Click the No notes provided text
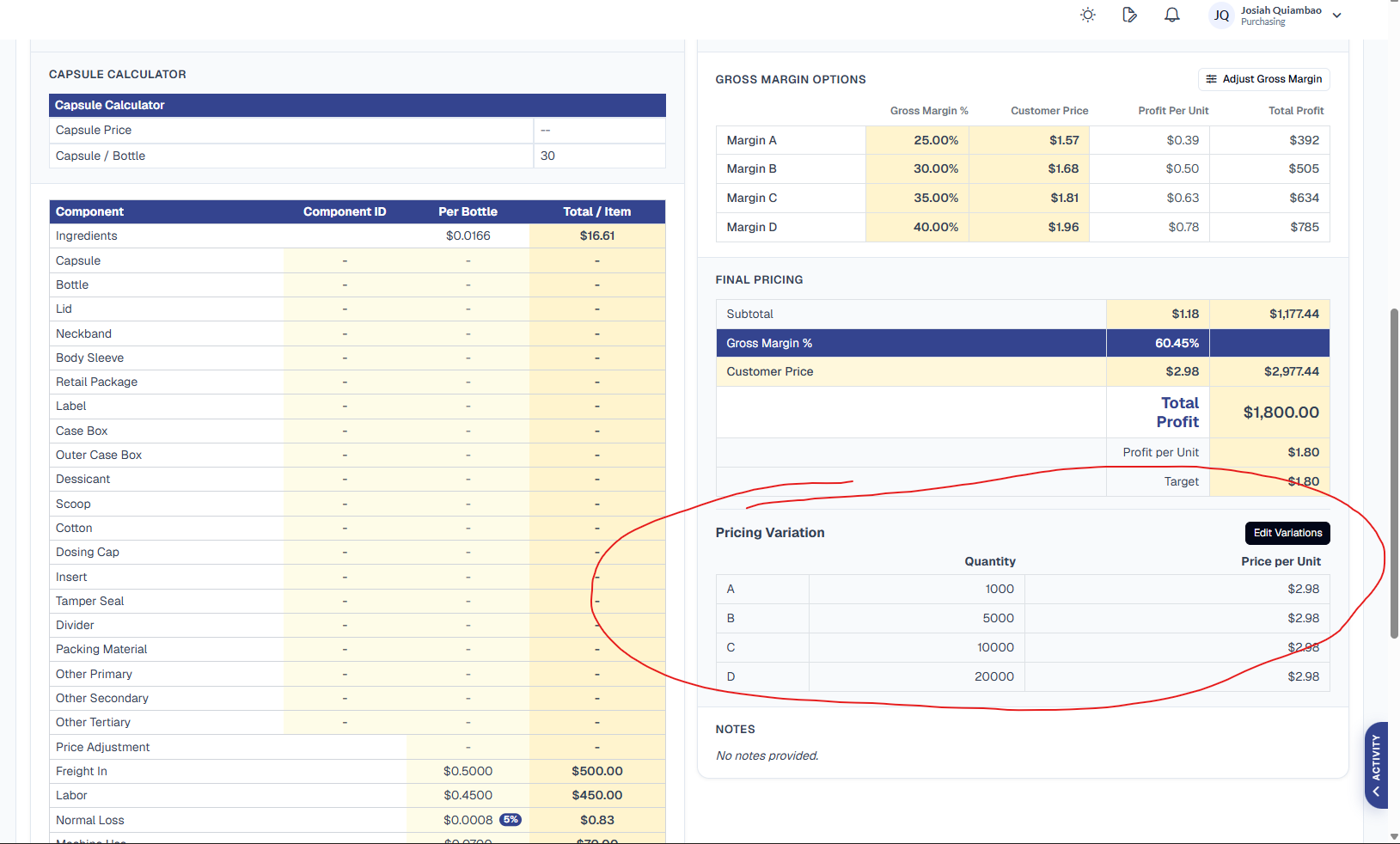The width and height of the screenshot is (1400, 844). click(767, 755)
